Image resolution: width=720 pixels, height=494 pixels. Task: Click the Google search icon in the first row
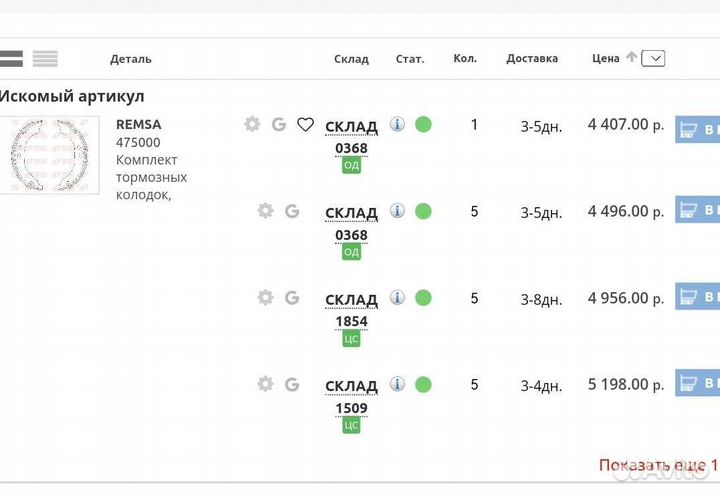coord(279,124)
